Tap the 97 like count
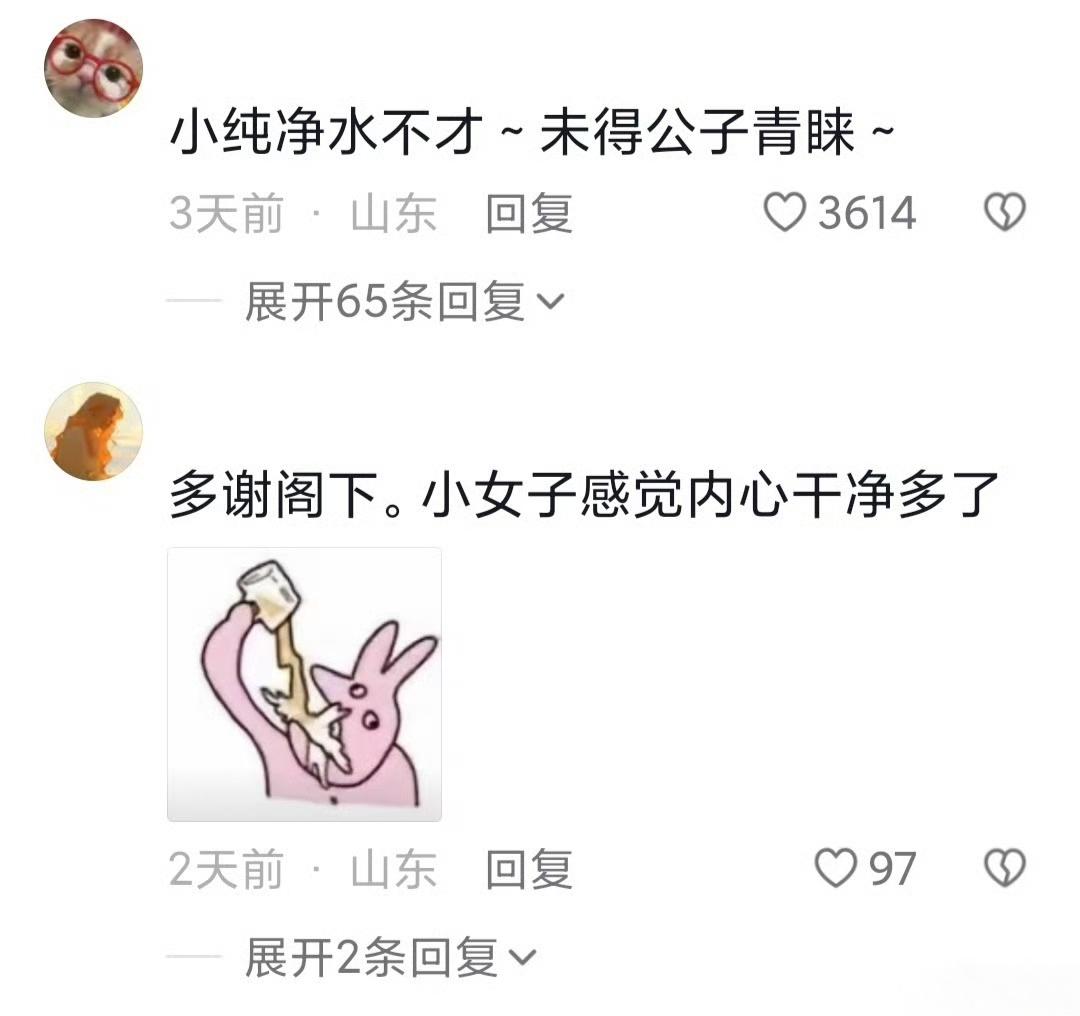1080x1016 pixels. [892, 869]
